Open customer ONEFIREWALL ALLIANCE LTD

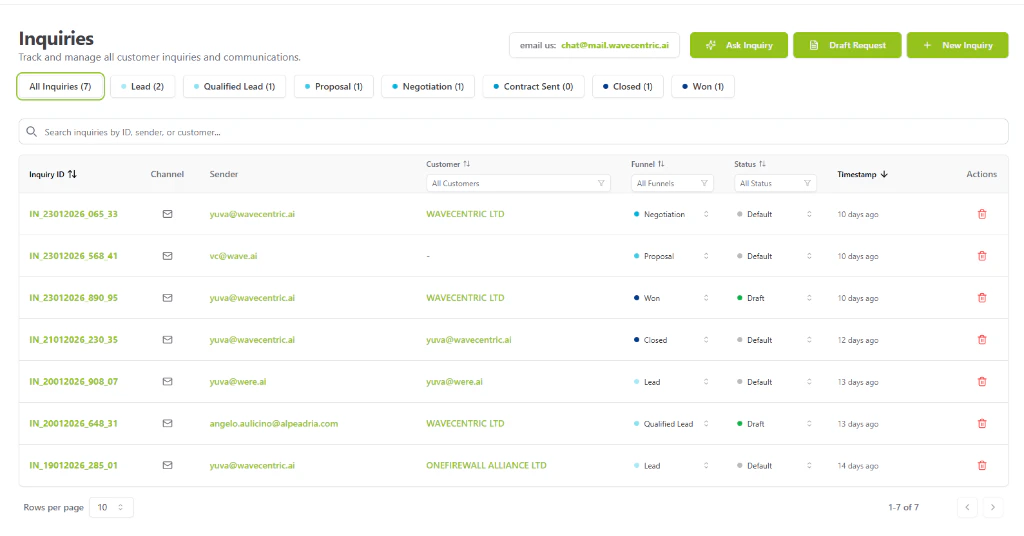pos(486,465)
